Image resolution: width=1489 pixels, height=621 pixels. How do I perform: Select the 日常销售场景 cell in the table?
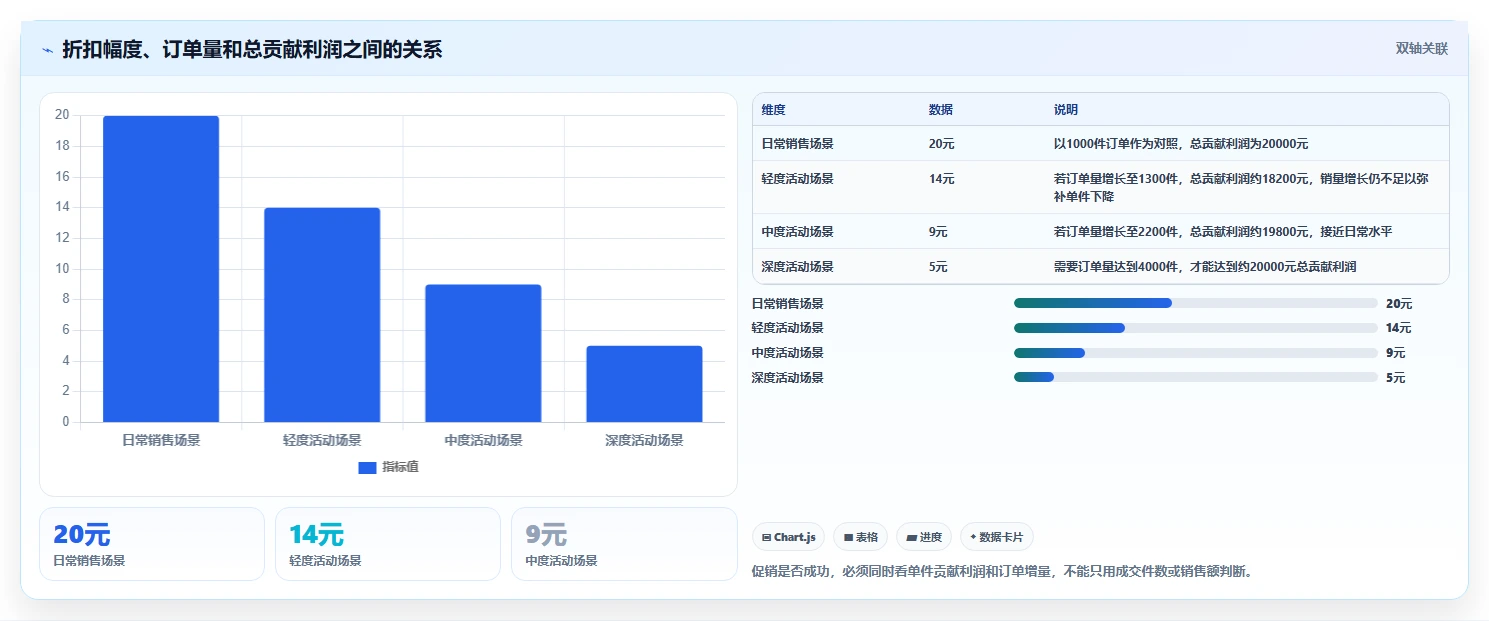(x=797, y=144)
